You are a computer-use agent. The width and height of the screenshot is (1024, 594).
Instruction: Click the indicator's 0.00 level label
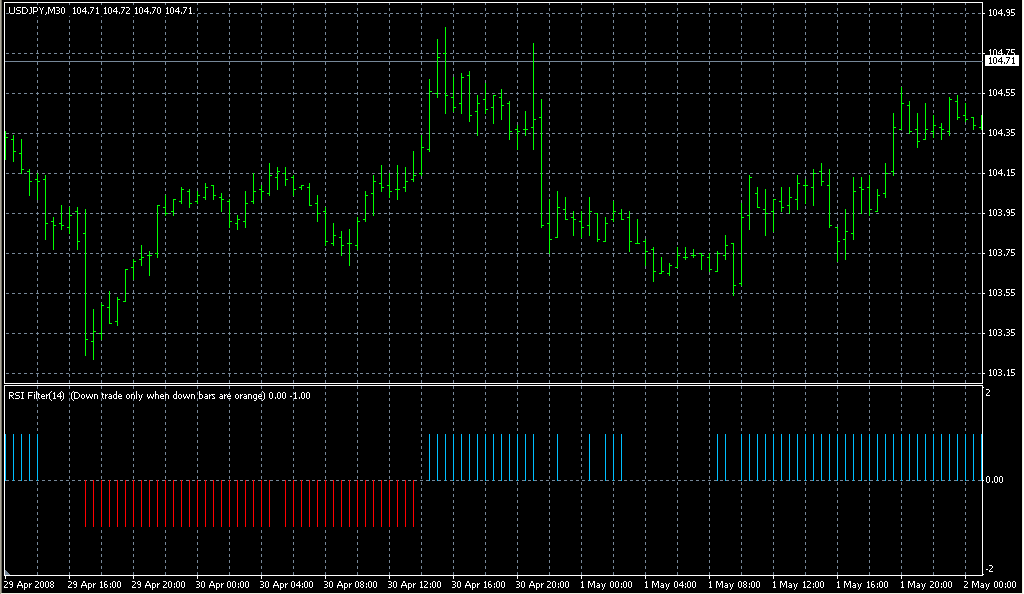(996, 480)
